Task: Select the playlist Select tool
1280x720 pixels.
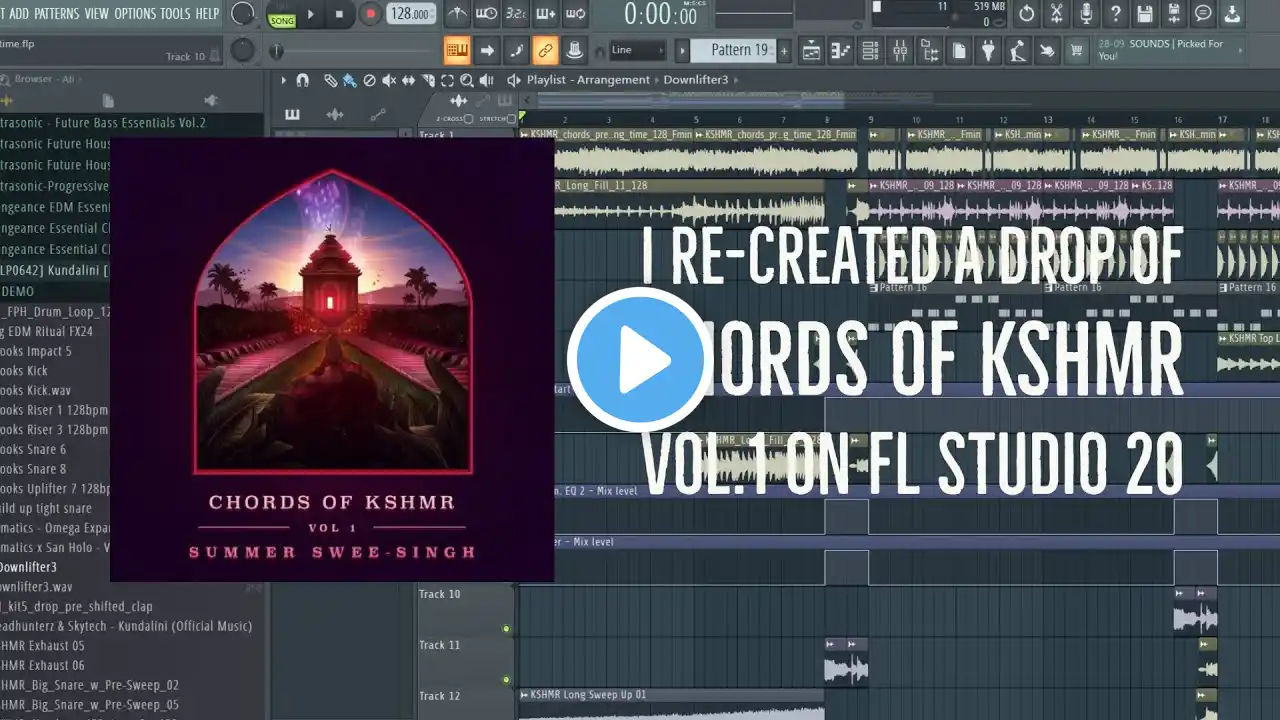Action: click(447, 81)
